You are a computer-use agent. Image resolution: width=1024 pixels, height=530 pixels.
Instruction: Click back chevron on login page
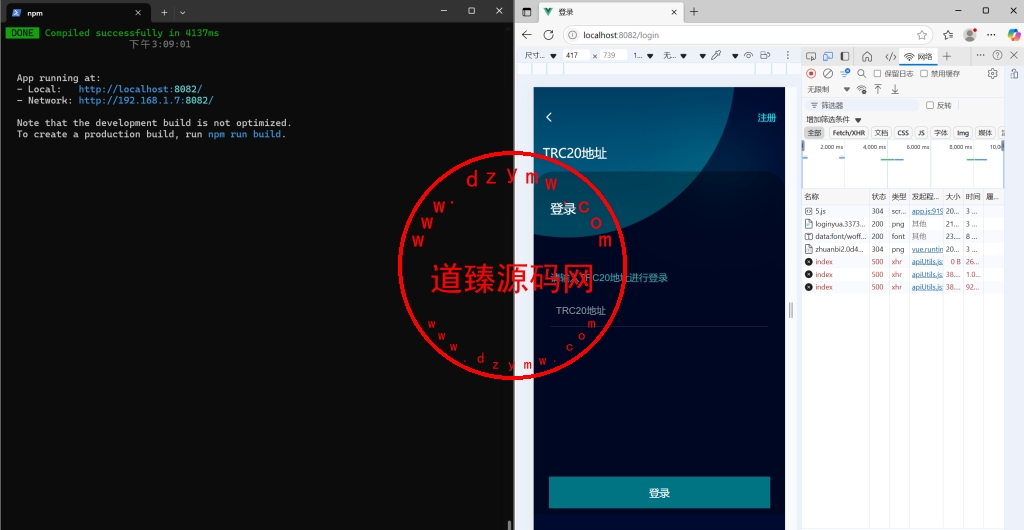click(549, 117)
